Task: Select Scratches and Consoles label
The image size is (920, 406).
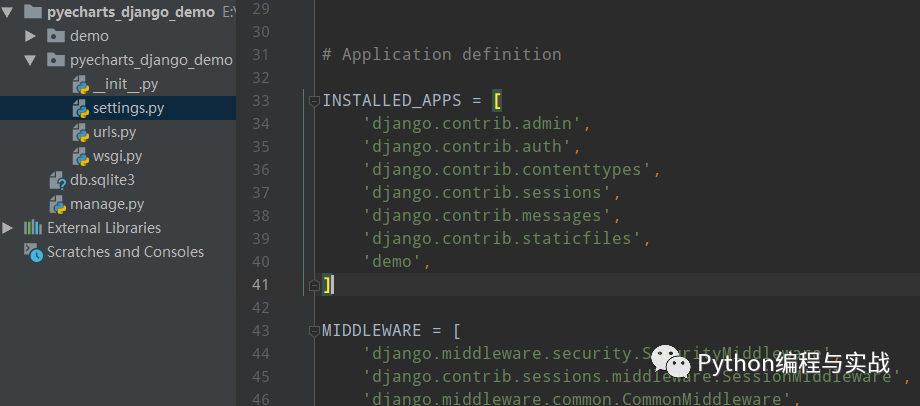Action: coord(126,252)
